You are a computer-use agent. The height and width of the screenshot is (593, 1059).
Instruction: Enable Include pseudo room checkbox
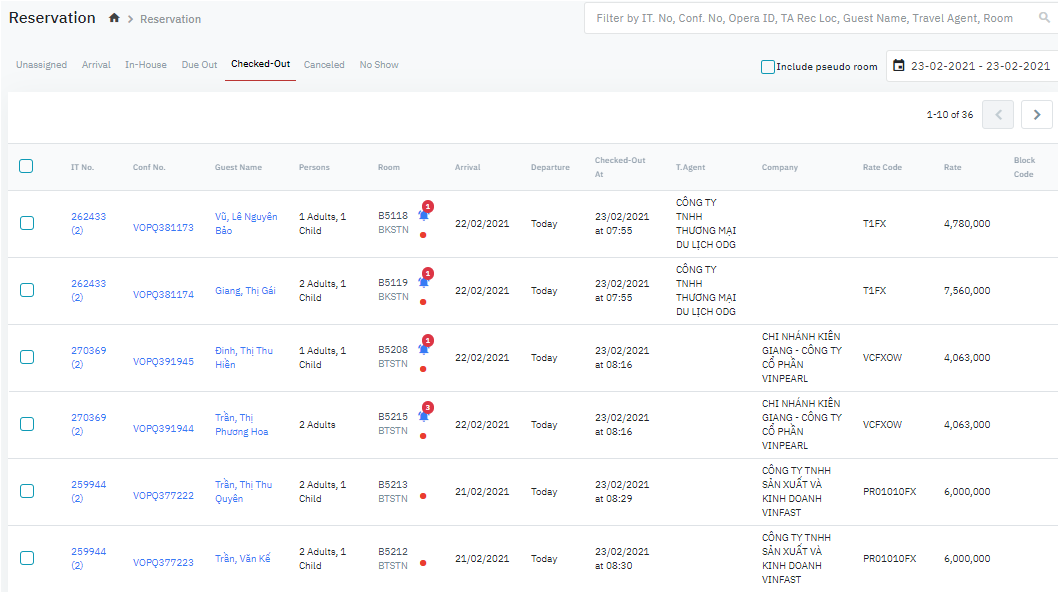(768, 67)
